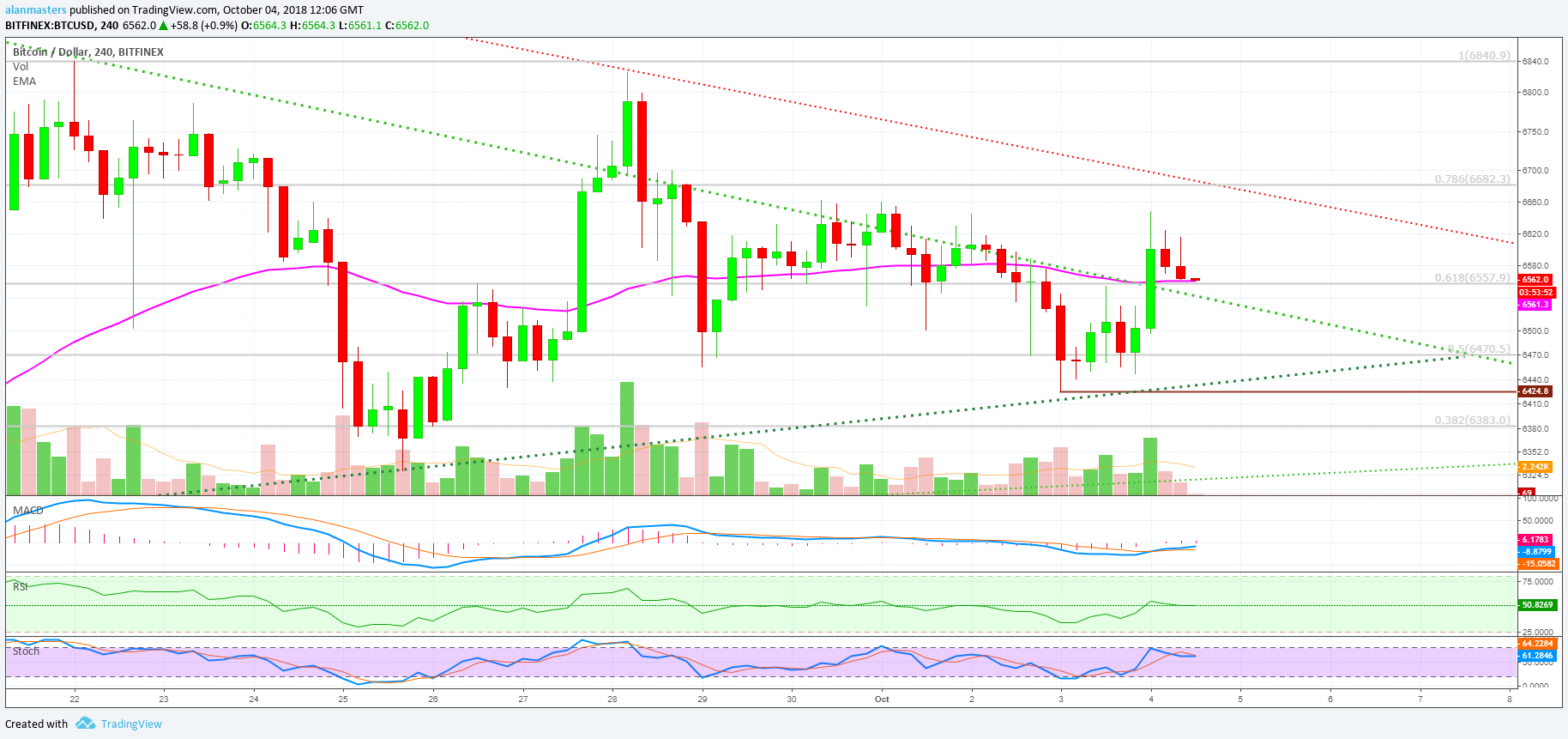Click the green 50.8269 RSI value tag
The image size is (1568, 739).
tap(1537, 604)
